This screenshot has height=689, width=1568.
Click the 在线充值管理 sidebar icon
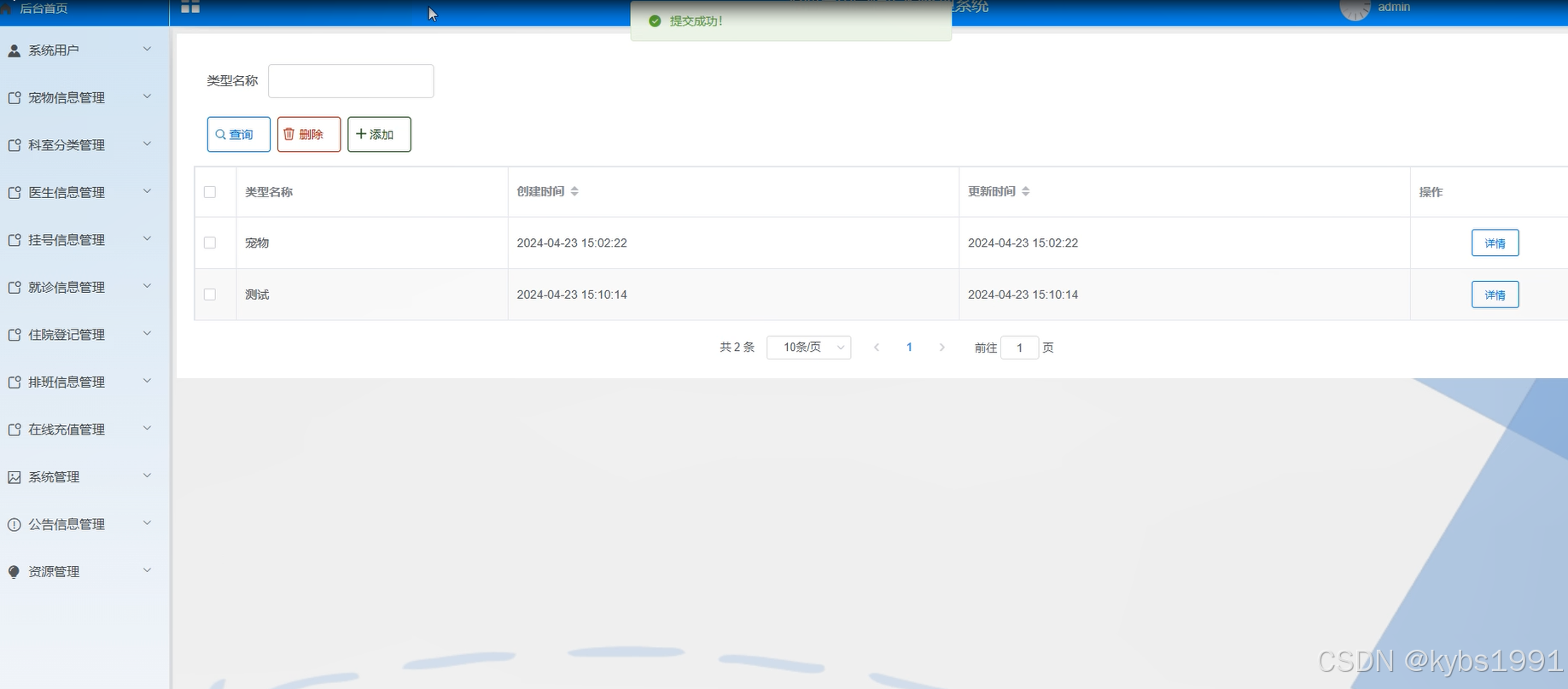(14, 429)
